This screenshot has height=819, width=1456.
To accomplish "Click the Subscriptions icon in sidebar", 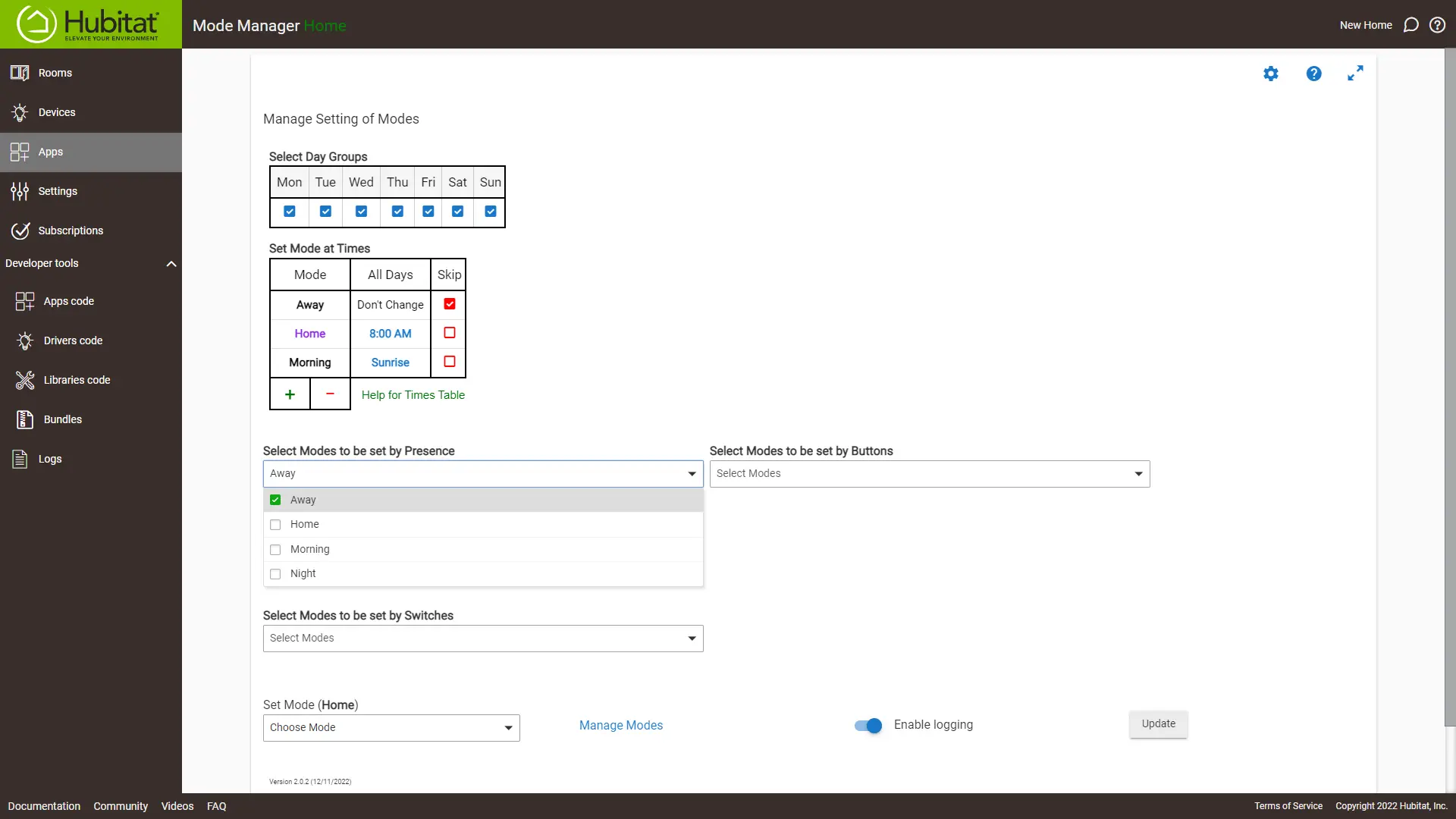I will [x=20, y=230].
